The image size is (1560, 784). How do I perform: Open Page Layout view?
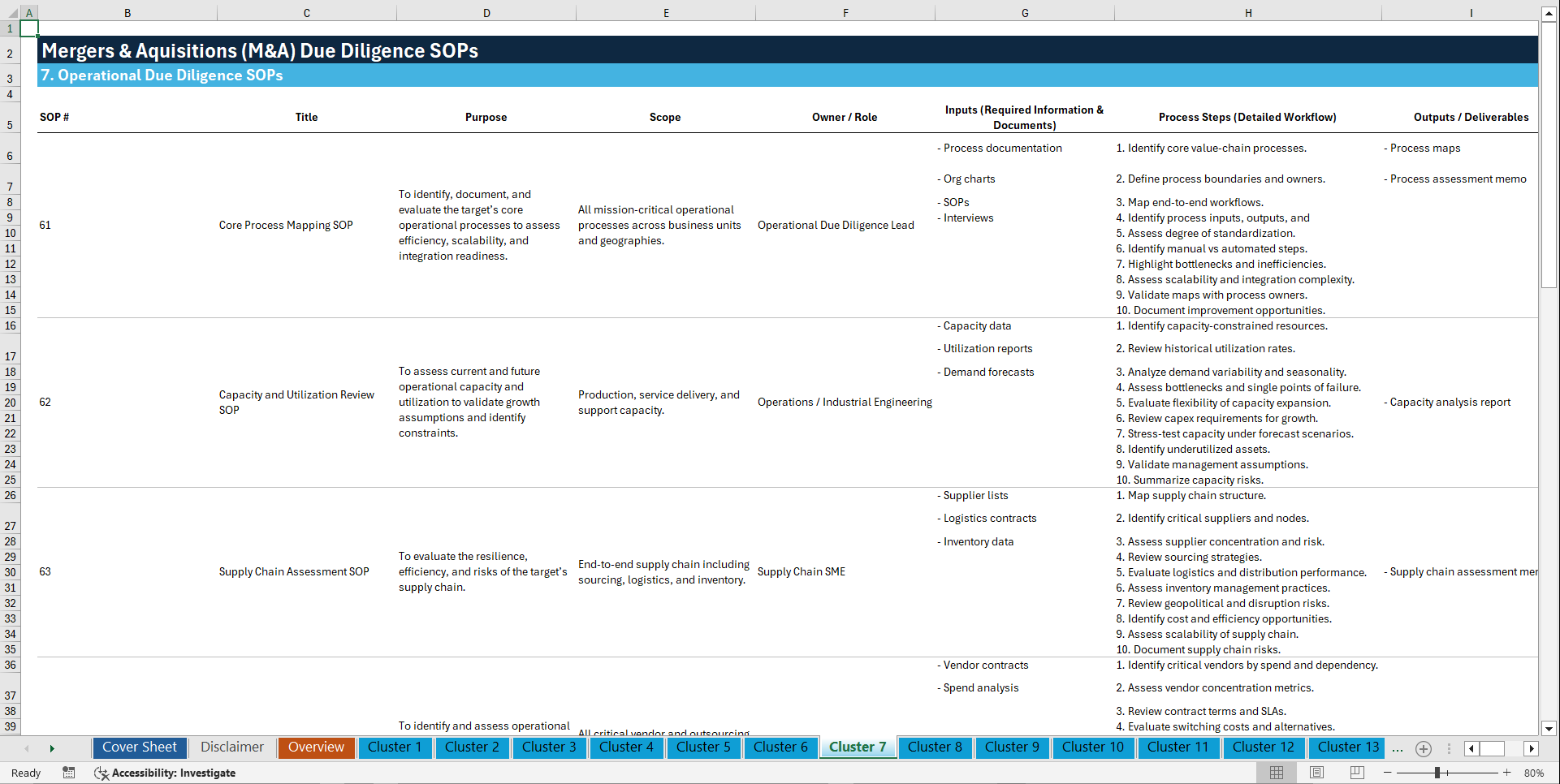tap(1316, 773)
